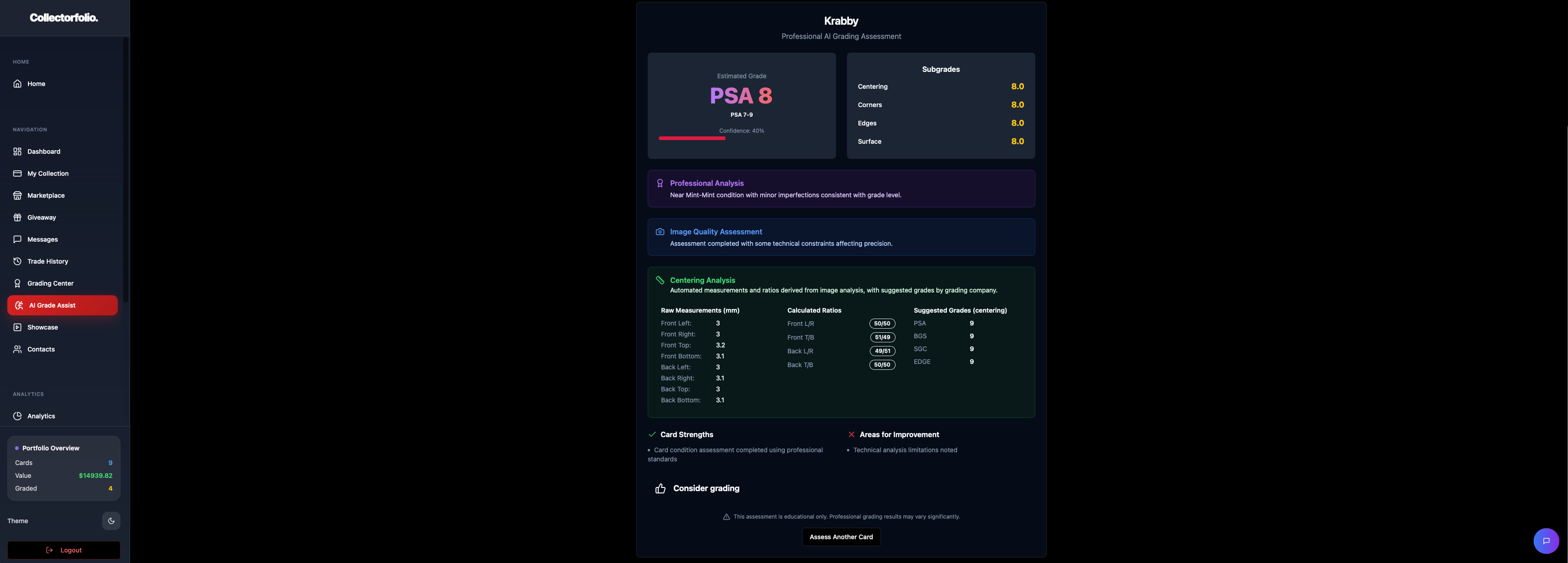Click the Trade History clock icon
This screenshot has width=1568, height=563.
click(x=18, y=261)
